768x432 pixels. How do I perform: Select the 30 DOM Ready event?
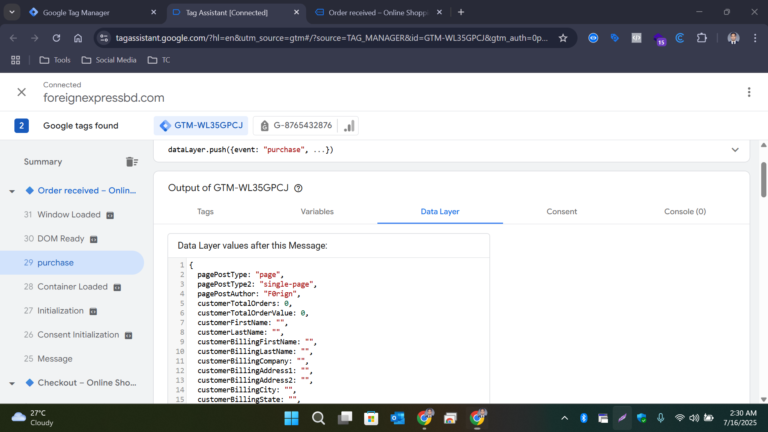[x=60, y=239]
